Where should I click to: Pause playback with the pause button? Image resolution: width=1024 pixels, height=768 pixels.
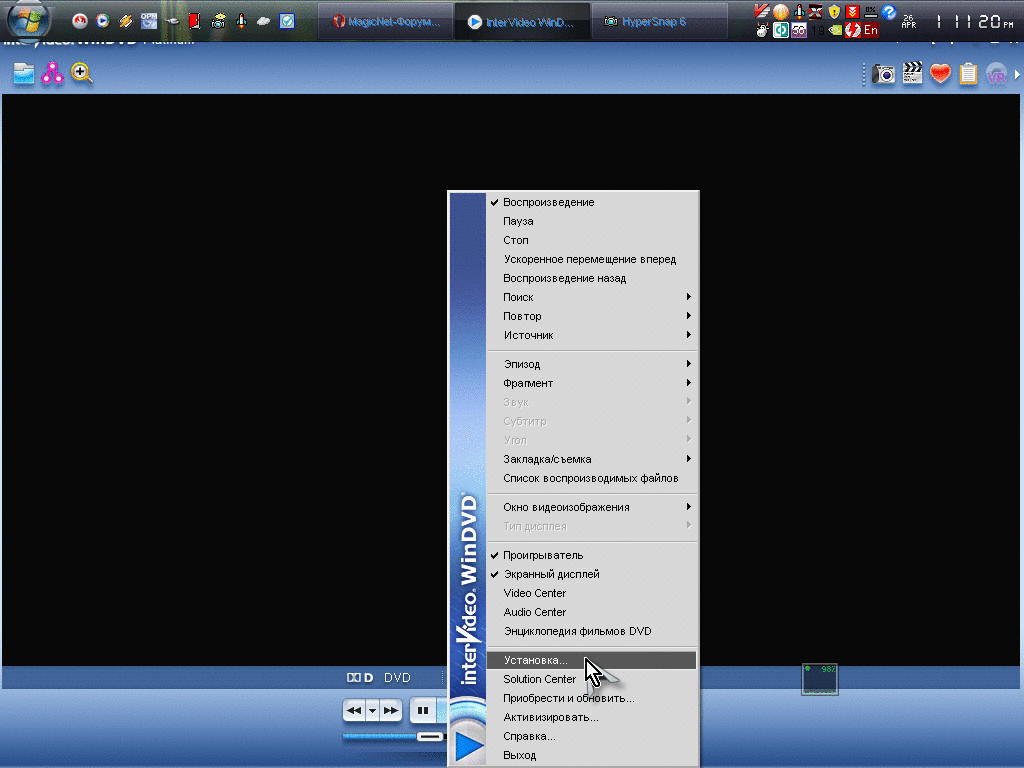pyautogui.click(x=423, y=711)
